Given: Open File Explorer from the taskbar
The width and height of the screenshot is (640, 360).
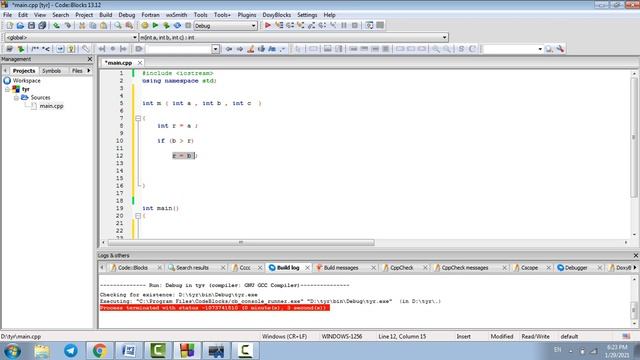Looking at the screenshot, I should 42,351.
